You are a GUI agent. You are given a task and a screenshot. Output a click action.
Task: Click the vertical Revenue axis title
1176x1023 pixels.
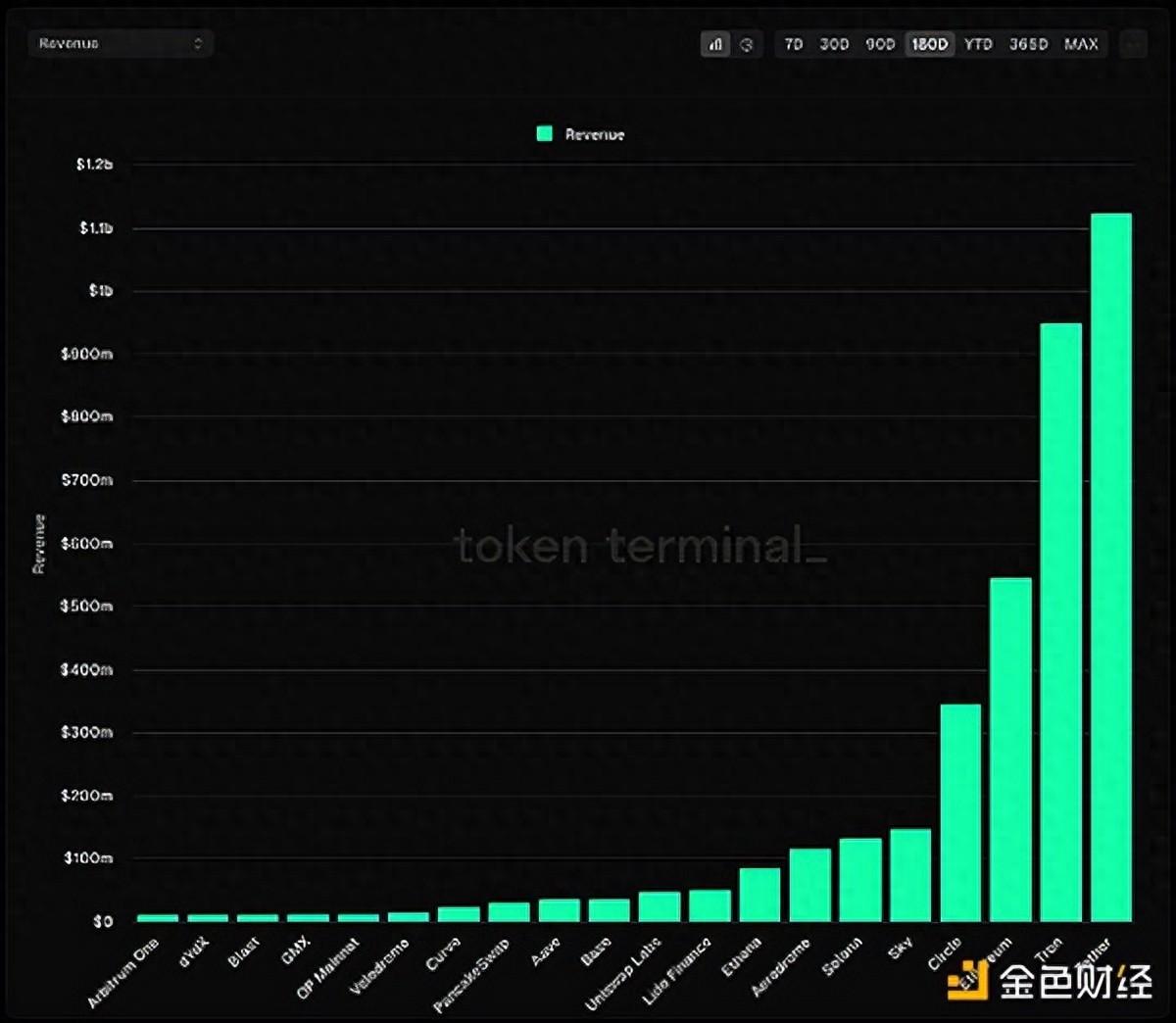(x=39, y=544)
